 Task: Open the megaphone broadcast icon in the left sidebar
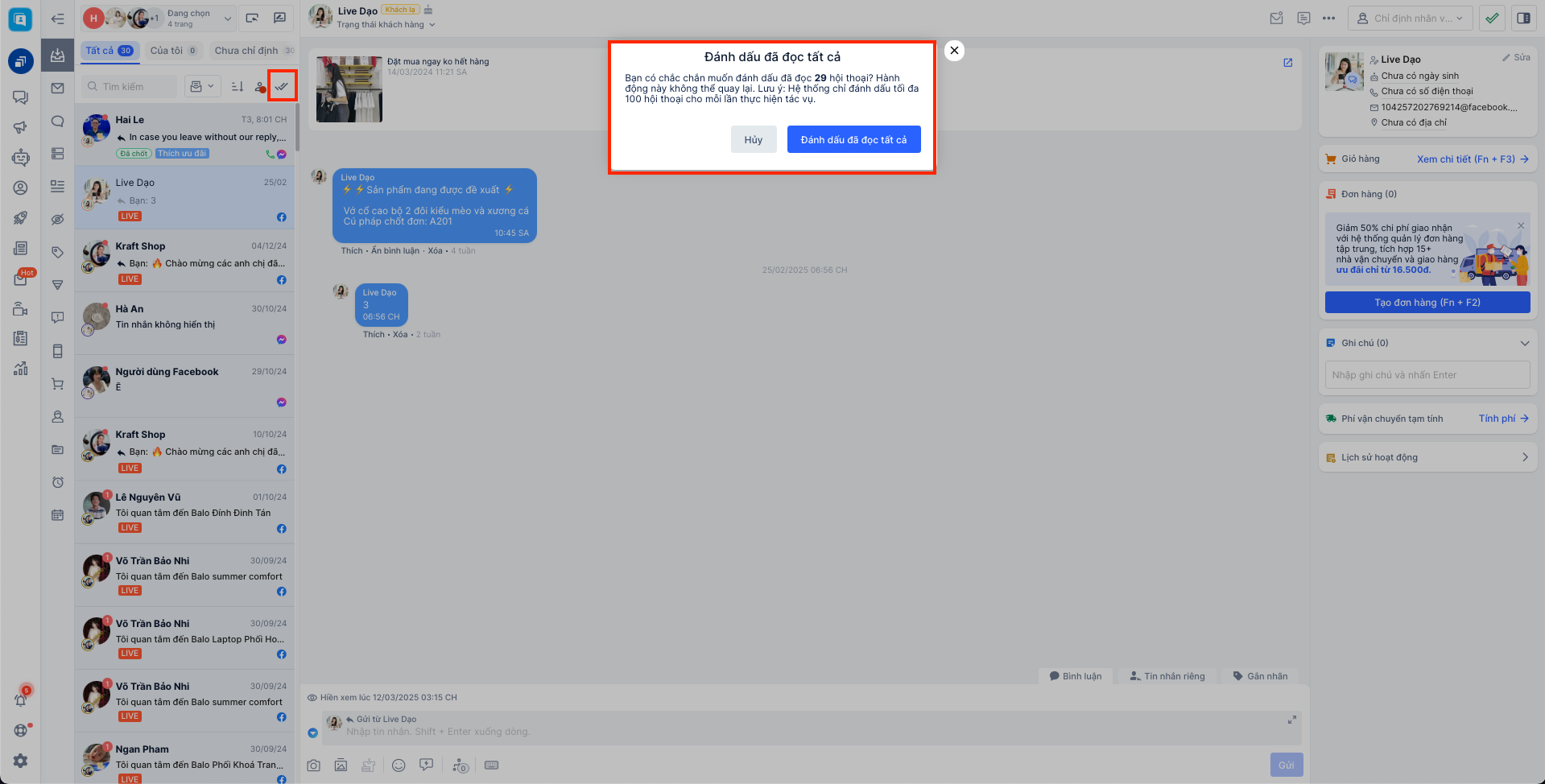pyautogui.click(x=20, y=127)
